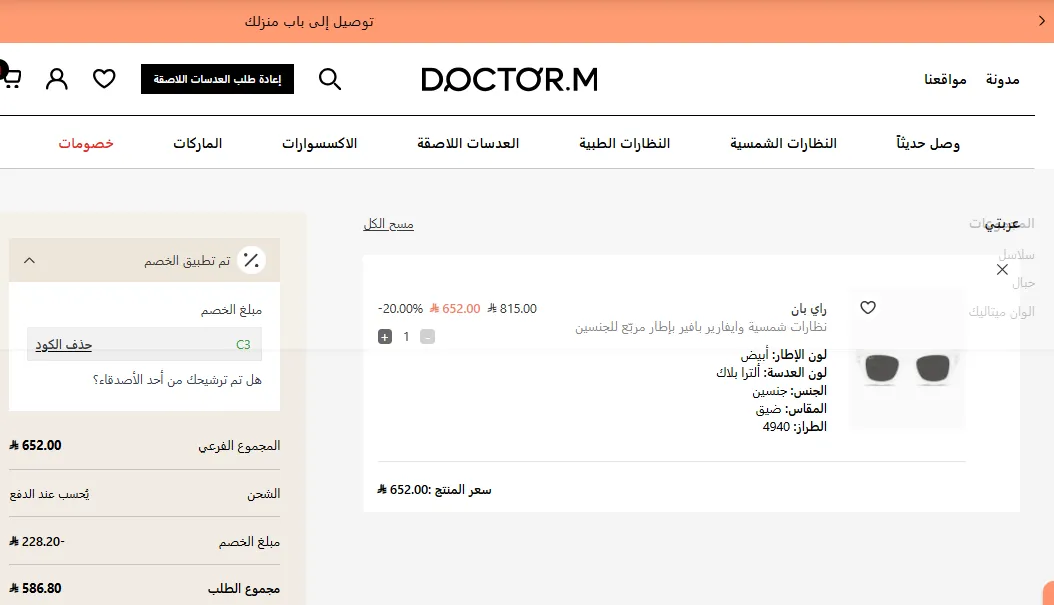Click the C3 coupon code field
1054x605 pixels.
(145, 344)
